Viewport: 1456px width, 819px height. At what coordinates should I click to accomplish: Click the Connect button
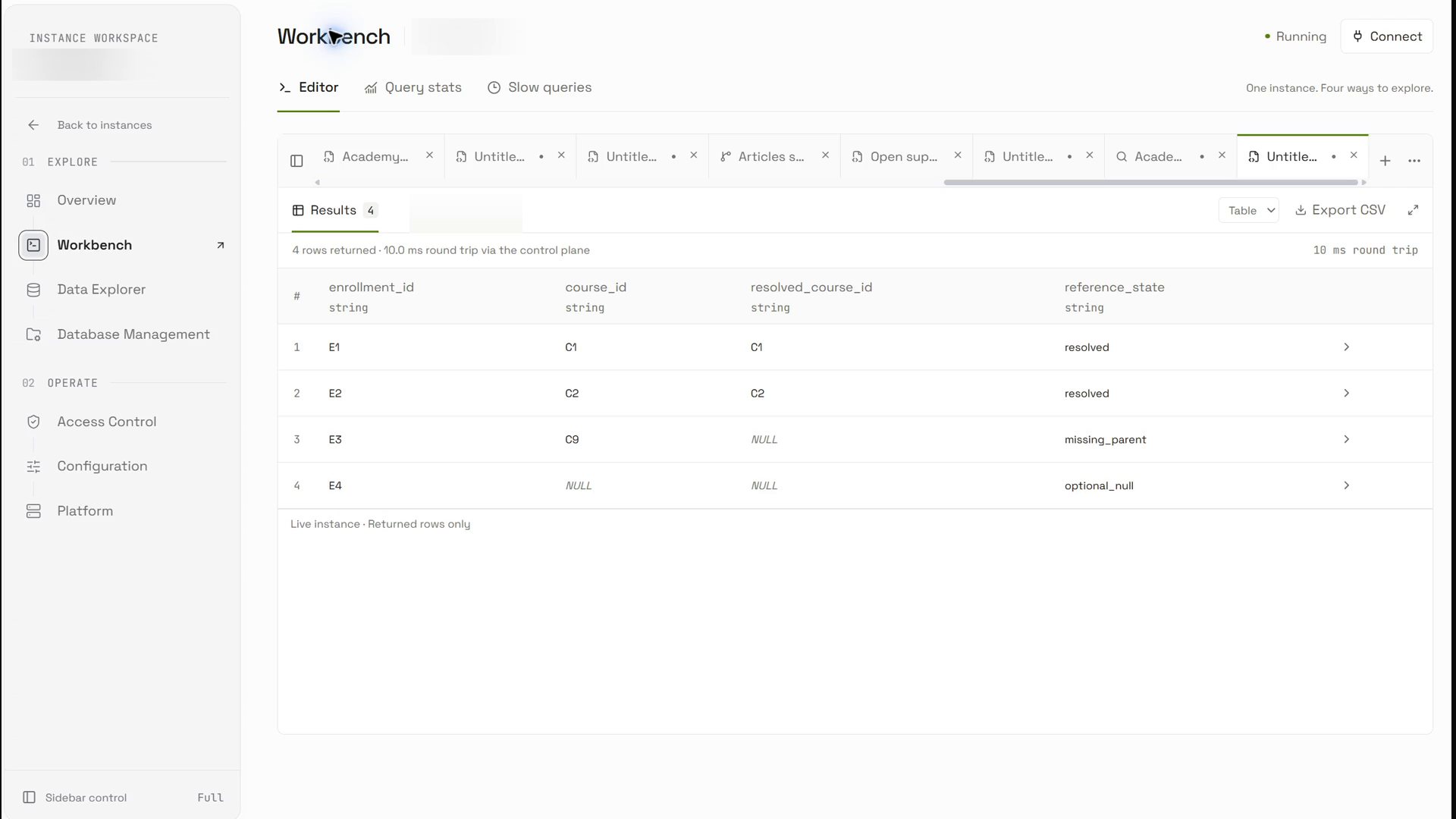(1386, 36)
